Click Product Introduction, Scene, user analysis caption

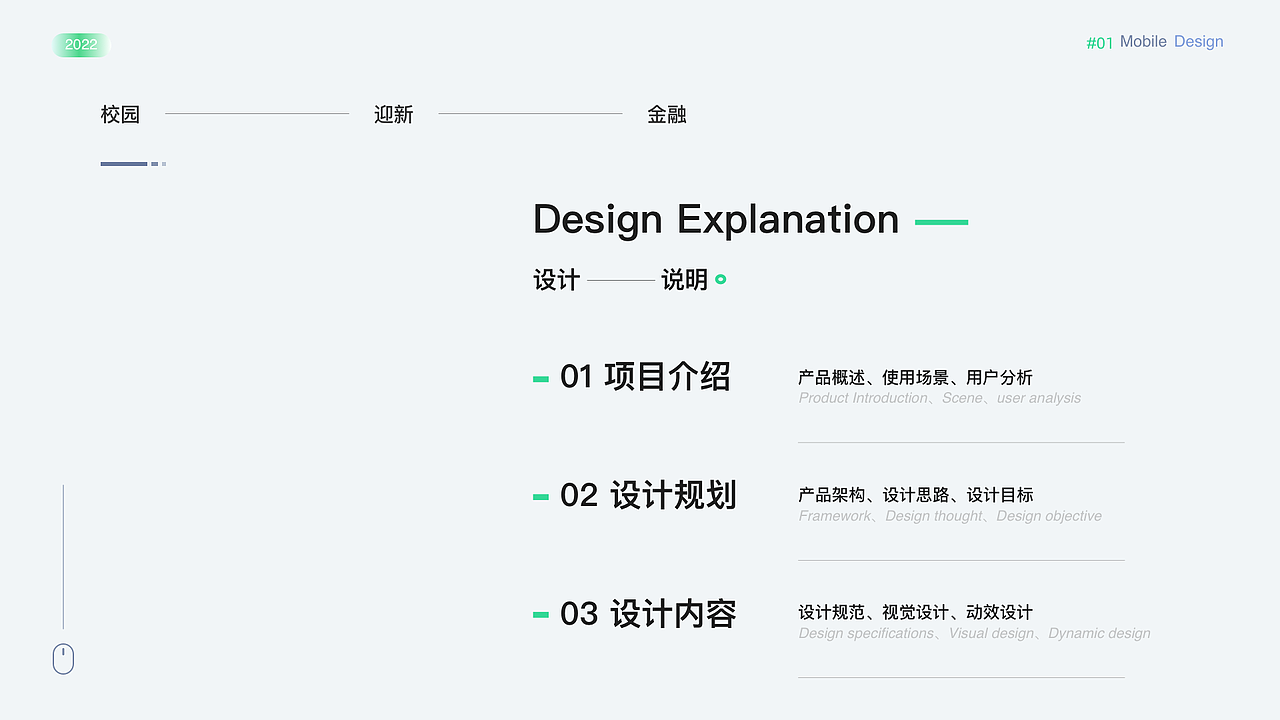[940, 398]
